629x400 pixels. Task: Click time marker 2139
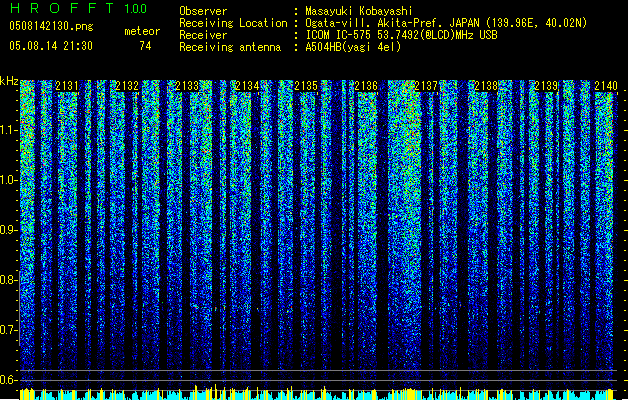click(x=546, y=86)
